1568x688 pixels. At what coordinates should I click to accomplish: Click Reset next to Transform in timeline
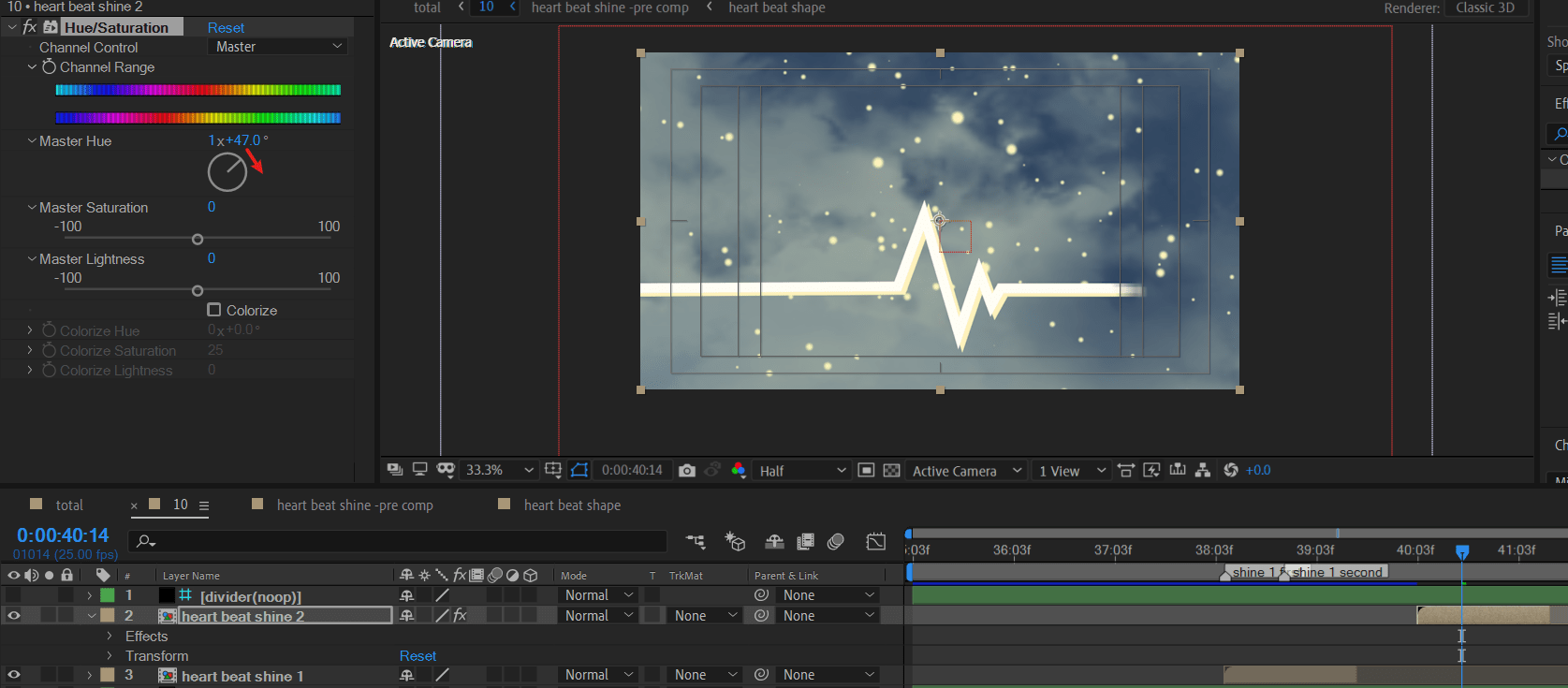(x=418, y=655)
